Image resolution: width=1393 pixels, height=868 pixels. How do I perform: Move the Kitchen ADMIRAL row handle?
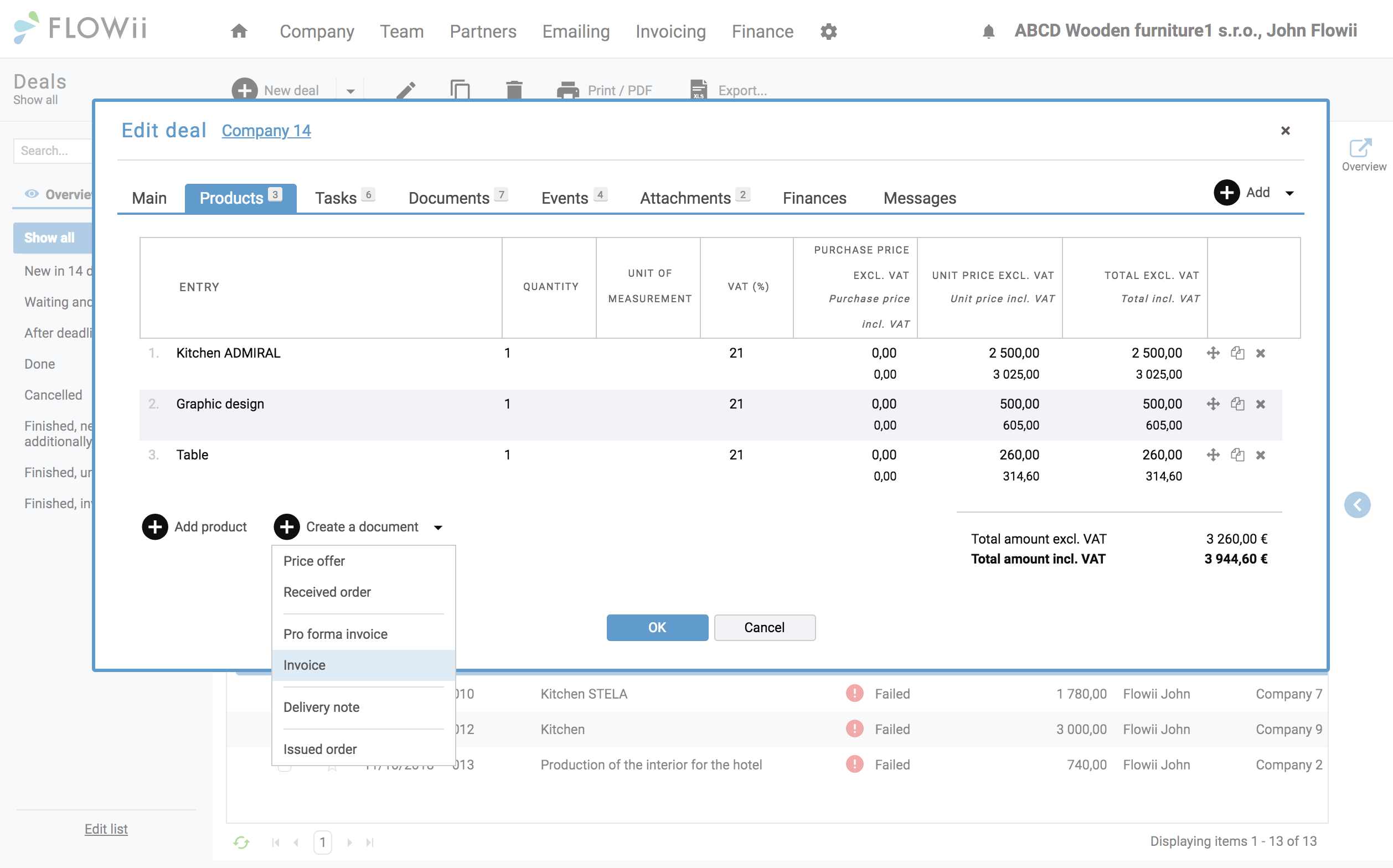1213,353
